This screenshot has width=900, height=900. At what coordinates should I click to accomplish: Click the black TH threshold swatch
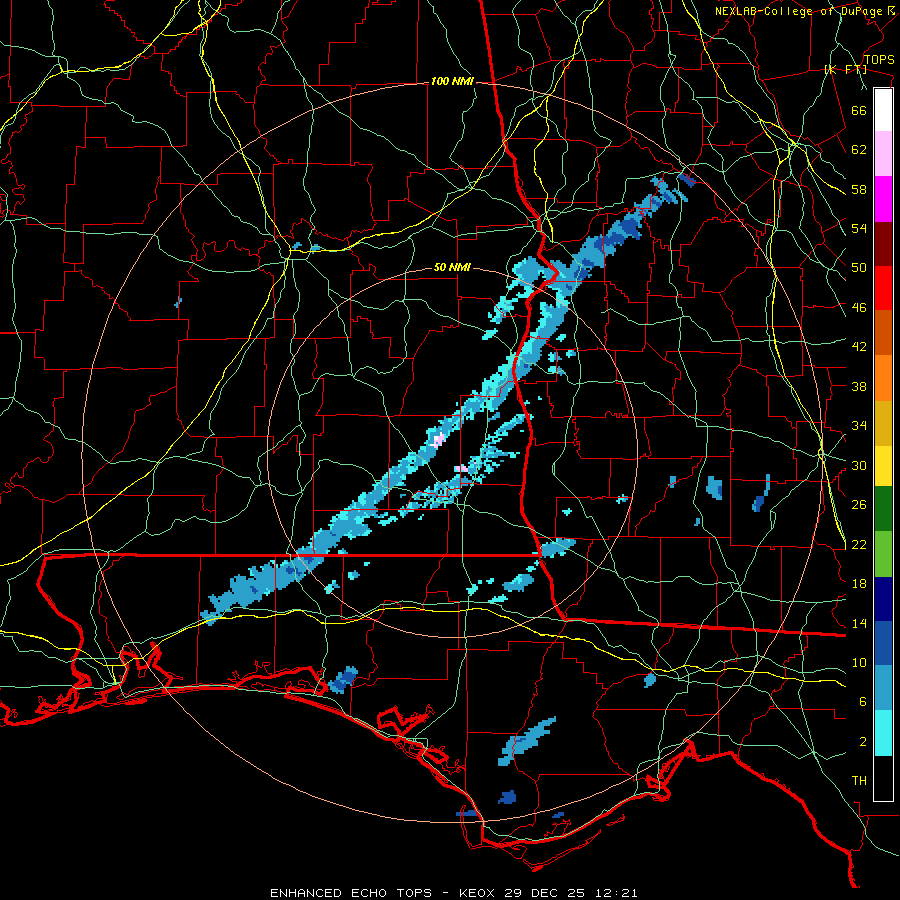[x=883, y=778]
